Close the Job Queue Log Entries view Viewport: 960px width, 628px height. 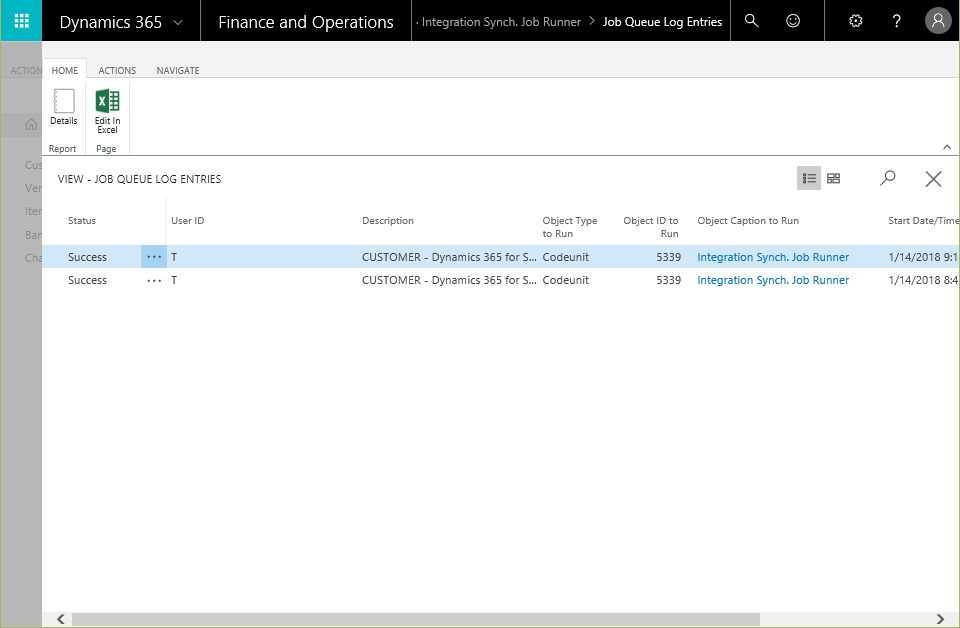tap(933, 179)
